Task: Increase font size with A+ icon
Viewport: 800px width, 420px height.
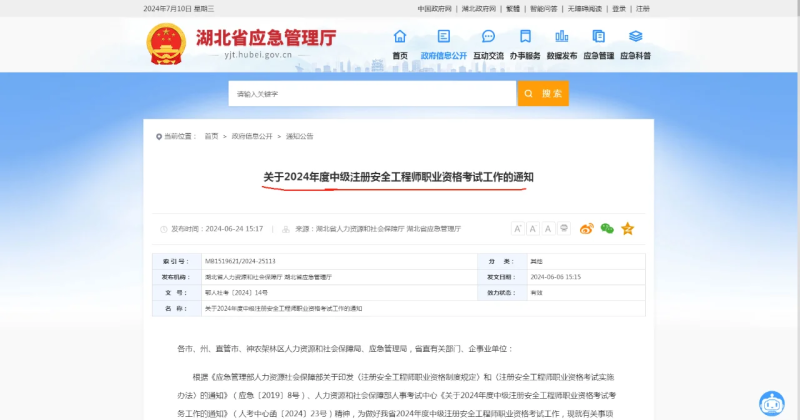Action: [x=518, y=229]
